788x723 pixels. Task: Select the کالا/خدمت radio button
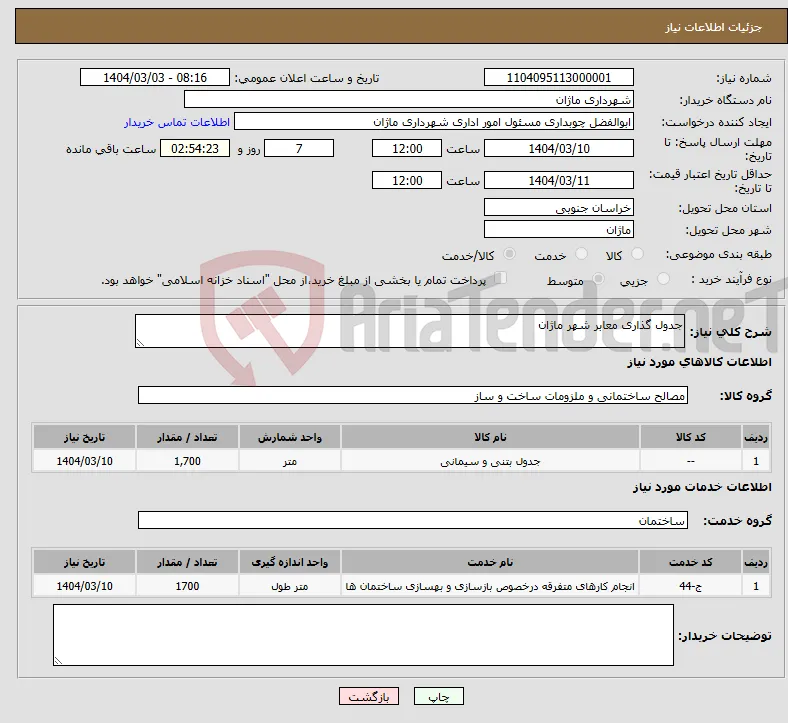[510, 254]
